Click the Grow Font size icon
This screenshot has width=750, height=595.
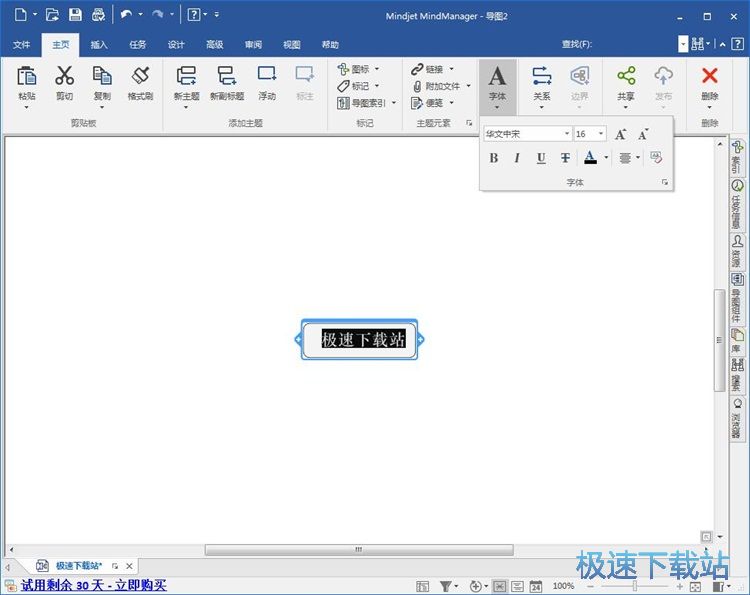[621, 134]
